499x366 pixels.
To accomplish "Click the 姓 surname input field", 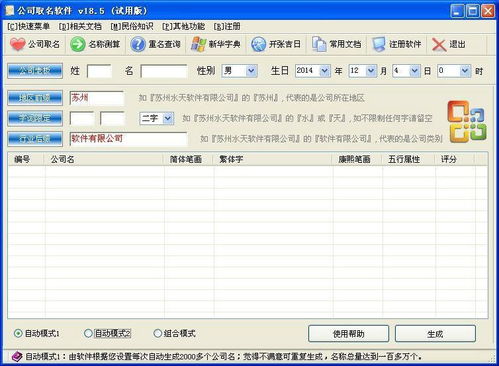I will [x=99, y=71].
